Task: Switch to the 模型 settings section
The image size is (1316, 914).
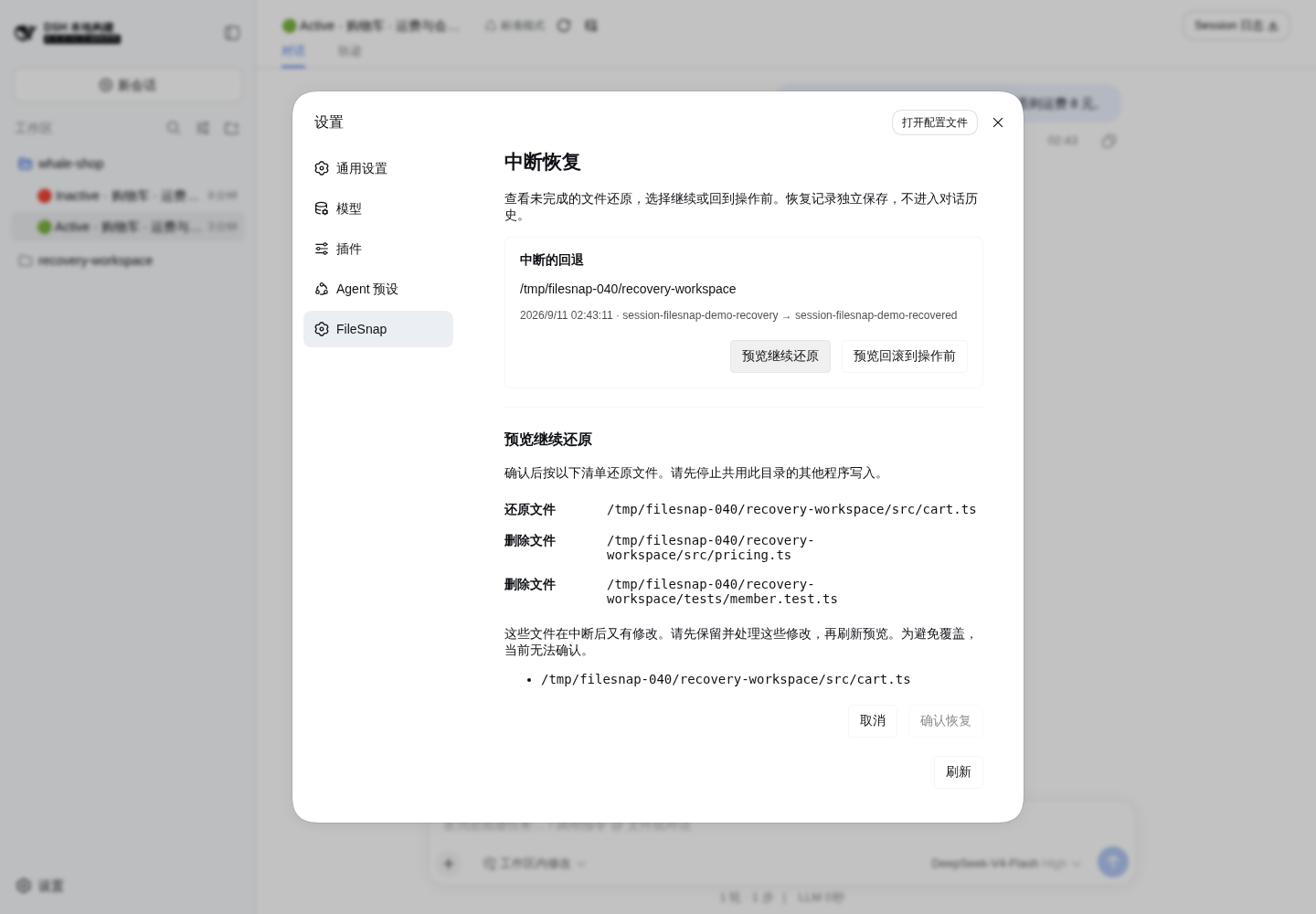Action: [x=378, y=208]
